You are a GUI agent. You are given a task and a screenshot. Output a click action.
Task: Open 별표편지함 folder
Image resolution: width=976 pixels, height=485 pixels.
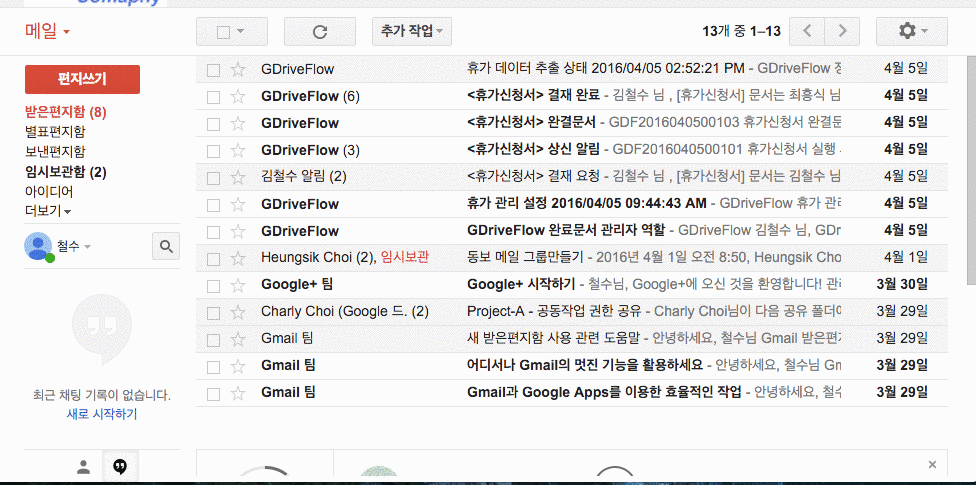55,132
